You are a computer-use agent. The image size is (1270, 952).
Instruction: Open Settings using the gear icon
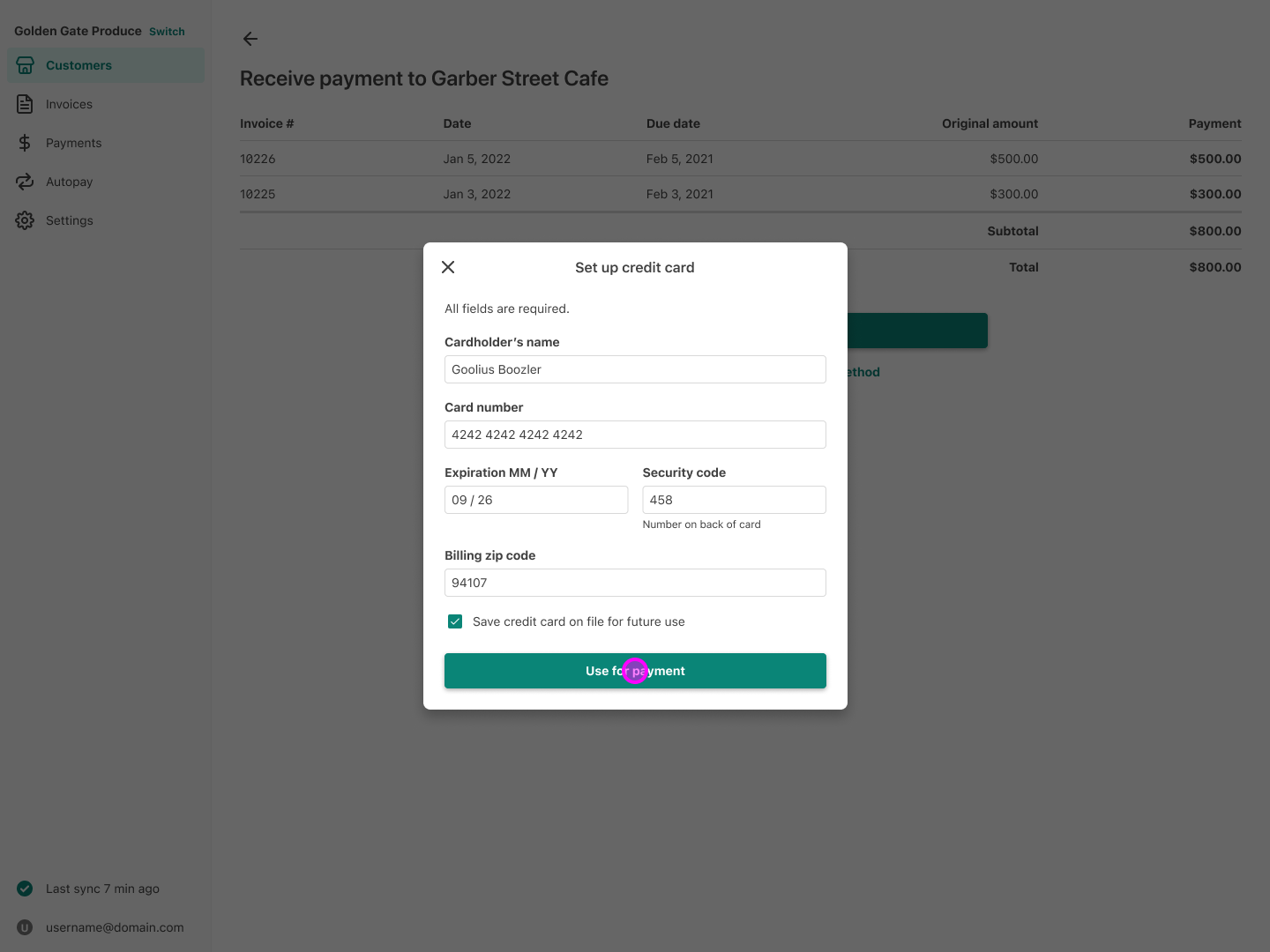click(25, 220)
